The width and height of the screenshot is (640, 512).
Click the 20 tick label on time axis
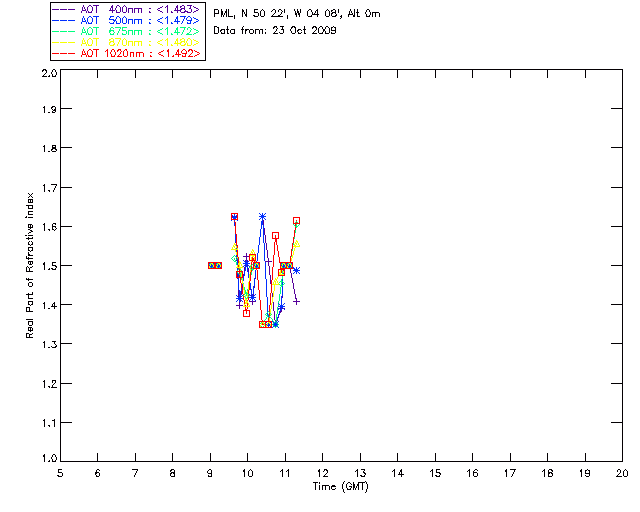(x=622, y=473)
